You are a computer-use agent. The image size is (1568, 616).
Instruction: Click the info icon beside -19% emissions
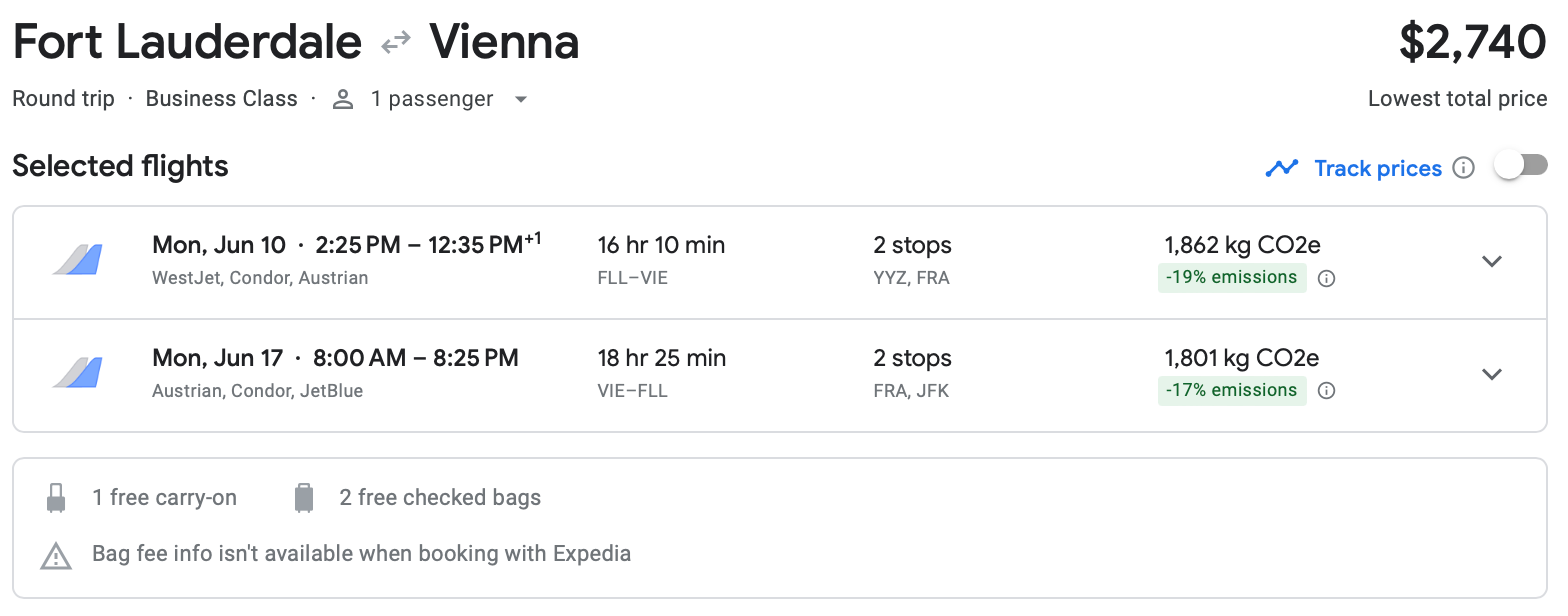[x=1326, y=279]
